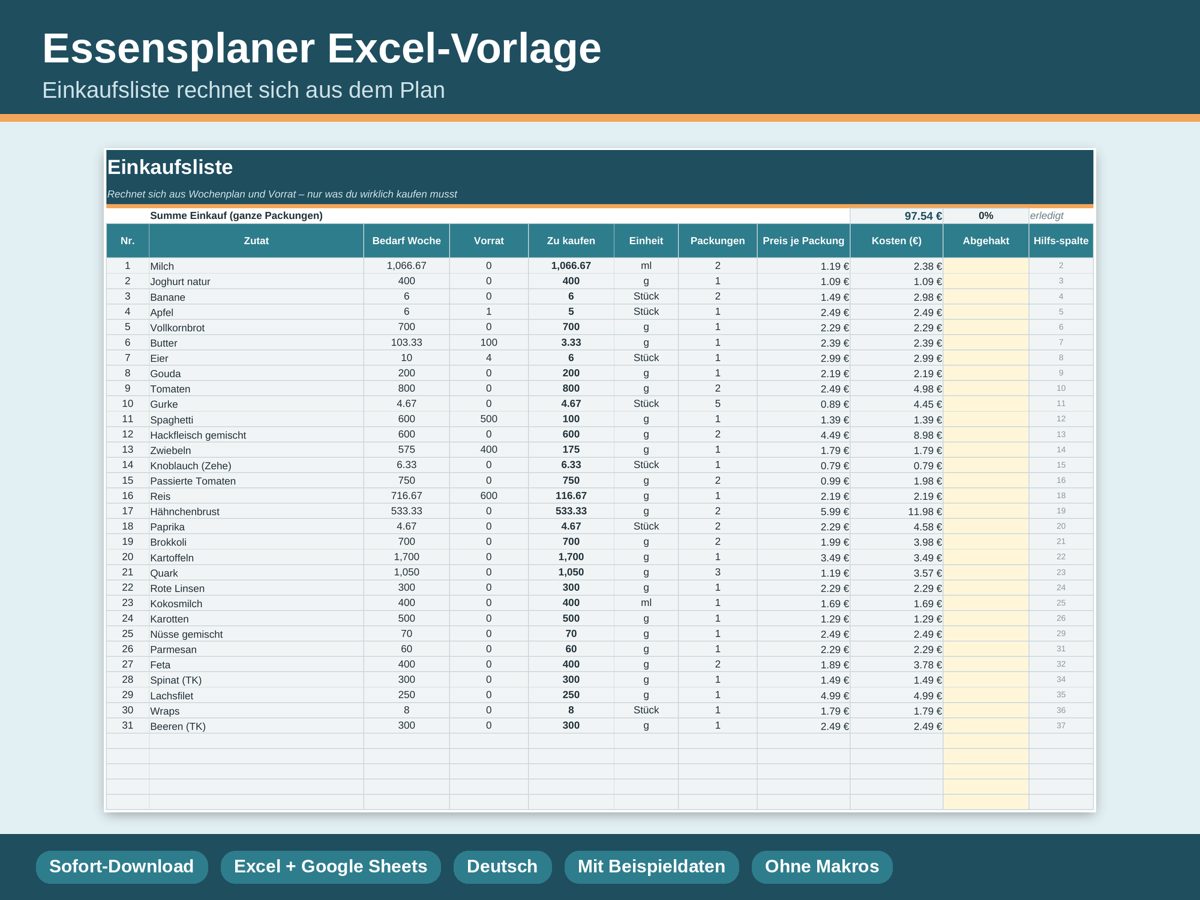Click the 116.67 Zu kaufen value for Reis
The image size is (1200, 900).
click(x=571, y=496)
